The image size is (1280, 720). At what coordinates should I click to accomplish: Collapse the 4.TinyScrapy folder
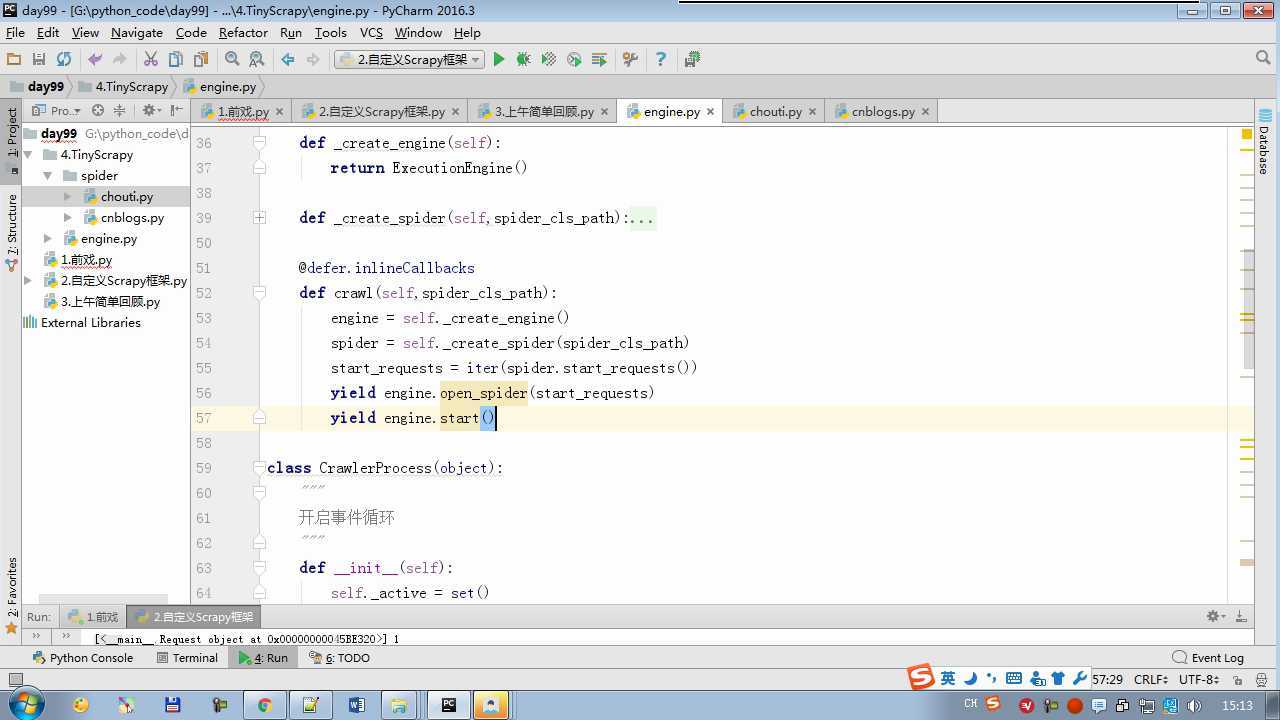click(28, 155)
